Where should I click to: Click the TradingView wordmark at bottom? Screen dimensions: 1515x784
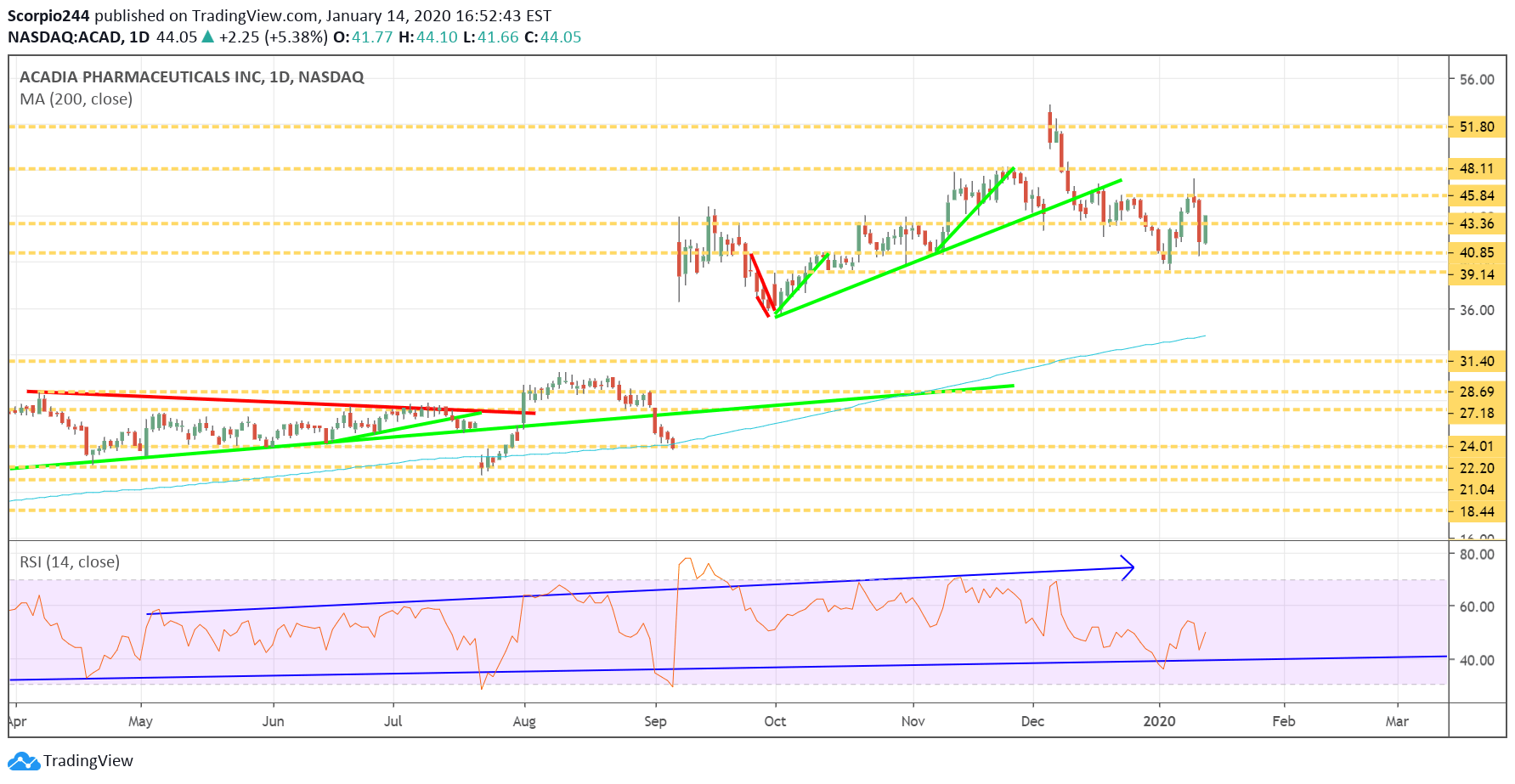(x=88, y=761)
